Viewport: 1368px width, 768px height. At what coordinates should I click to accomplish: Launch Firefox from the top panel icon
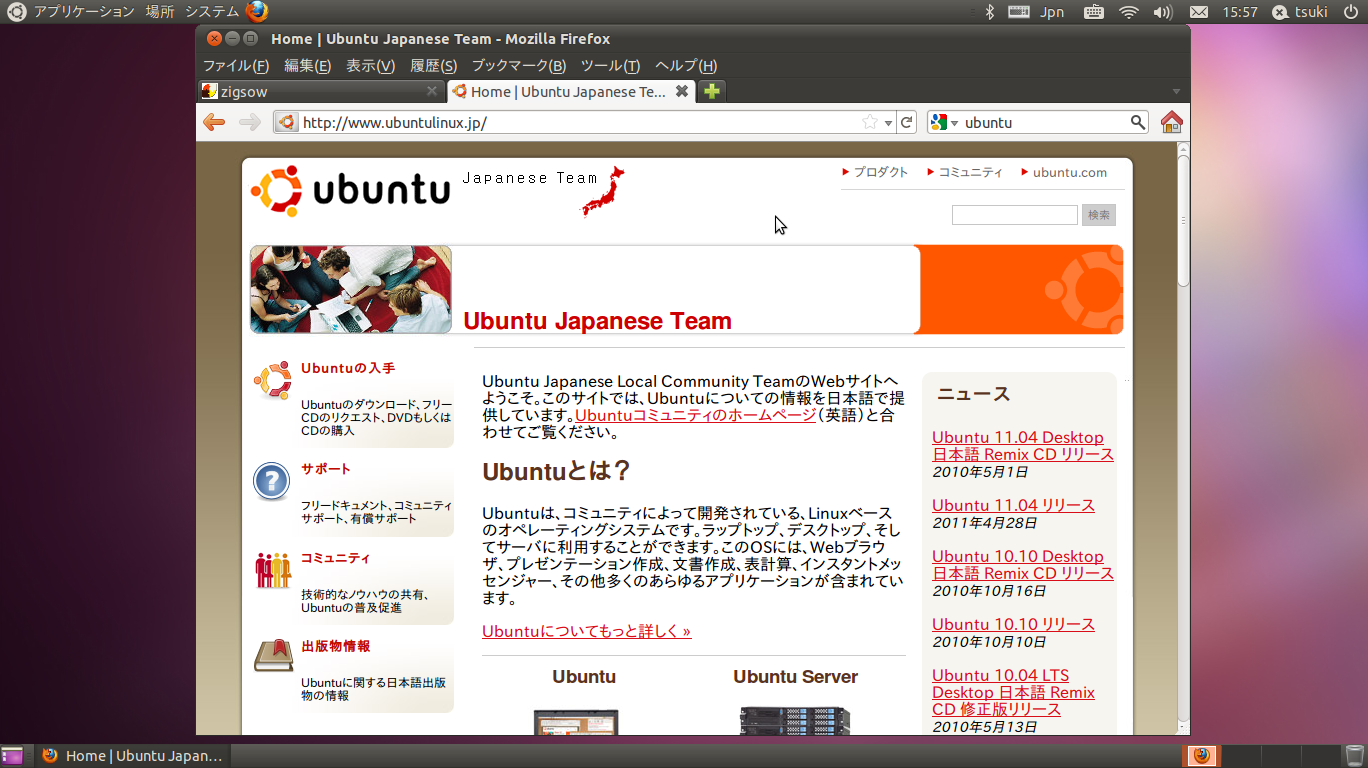(x=257, y=12)
